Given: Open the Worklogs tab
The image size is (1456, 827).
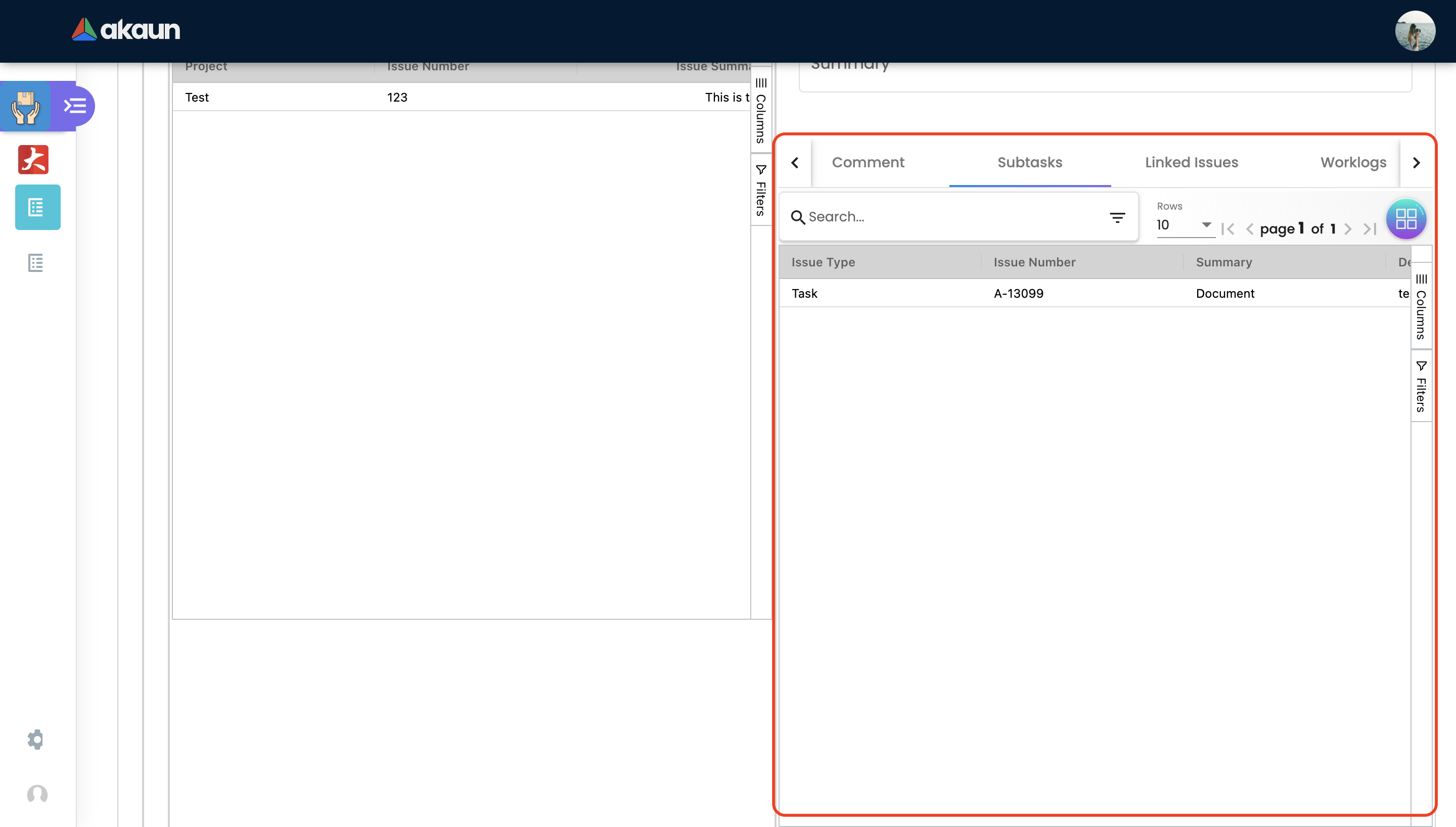Looking at the screenshot, I should [1353, 162].
